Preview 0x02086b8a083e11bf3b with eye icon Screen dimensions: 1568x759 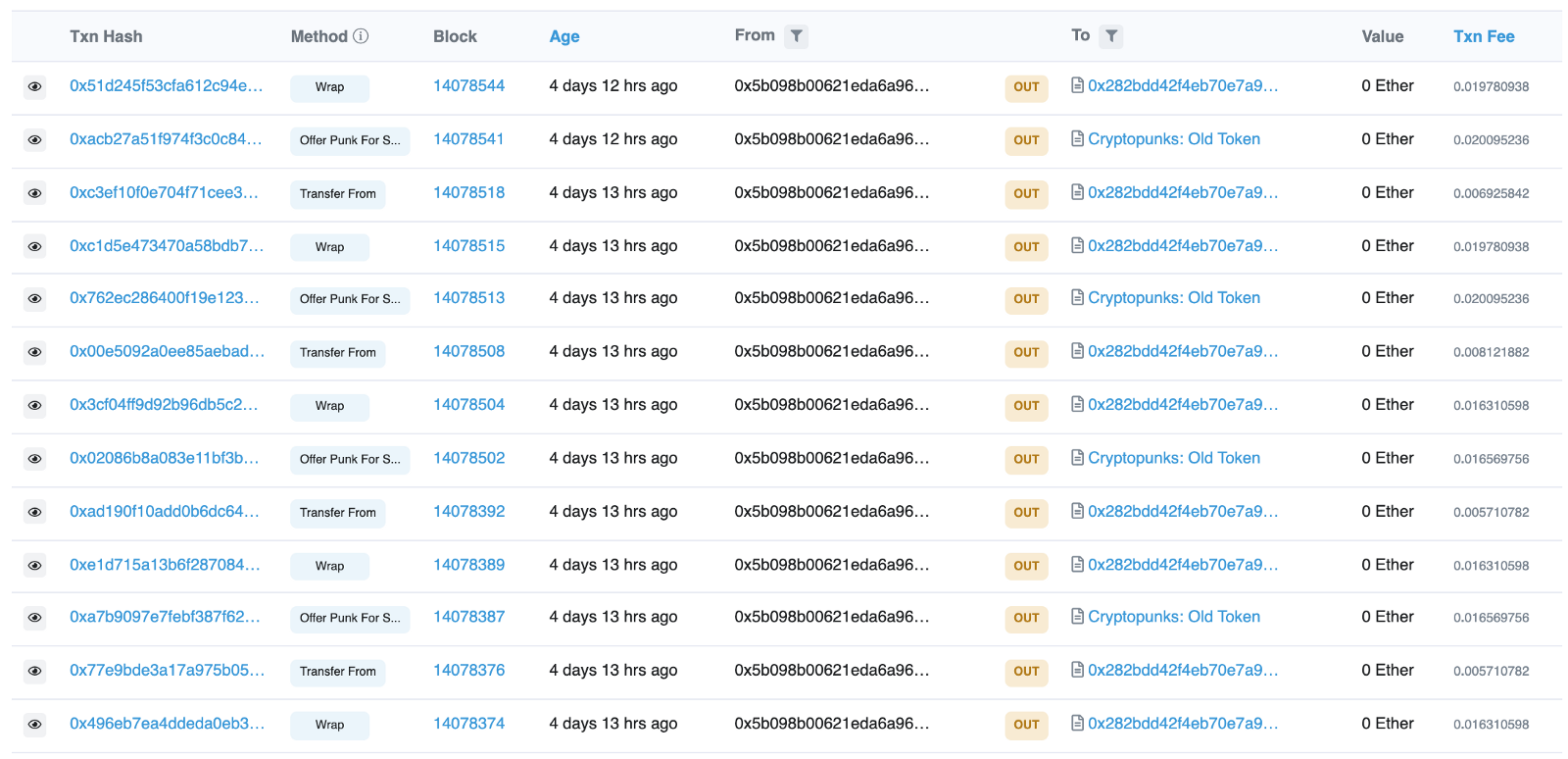point(34,459)
